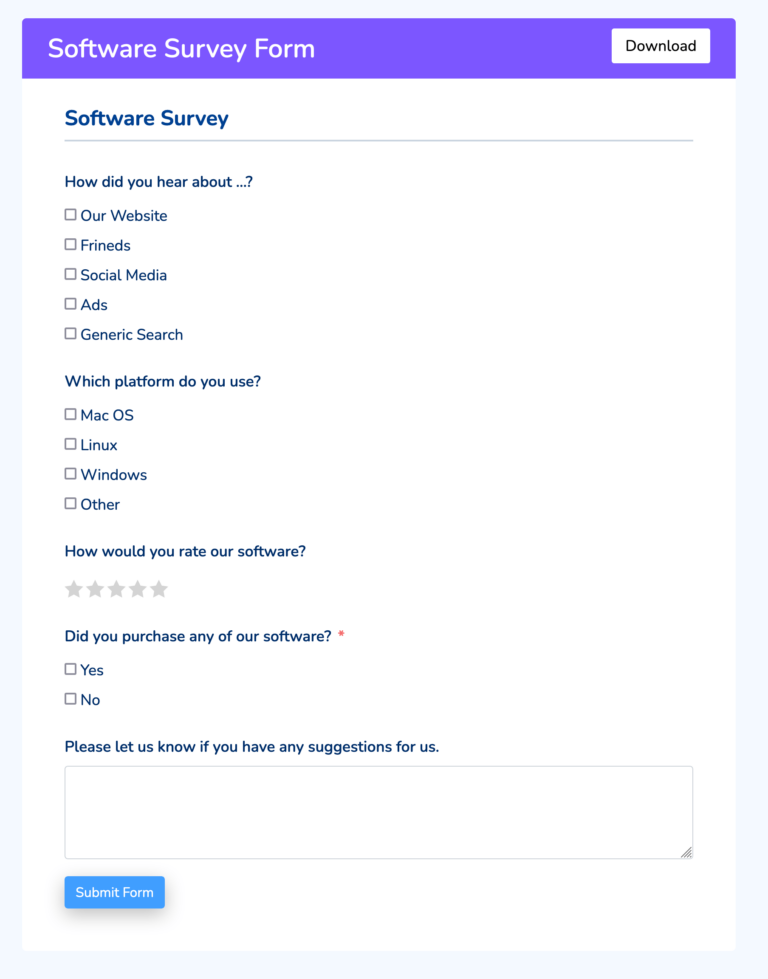Screen dimensions: 768x979
Task: Answer Yes to the purchase question
Action: pos(70,668)
